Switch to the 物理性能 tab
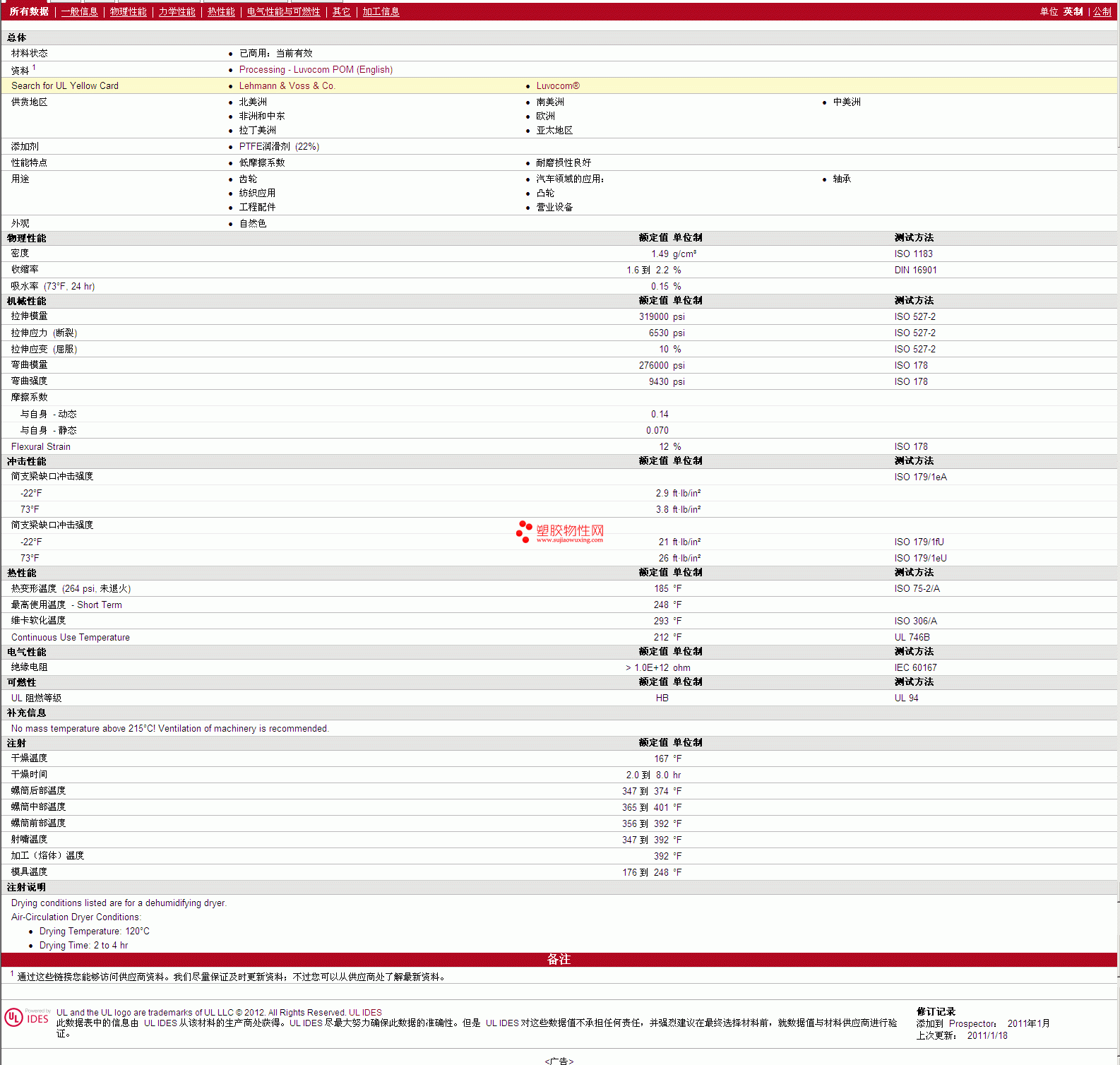 pos(128,11)
